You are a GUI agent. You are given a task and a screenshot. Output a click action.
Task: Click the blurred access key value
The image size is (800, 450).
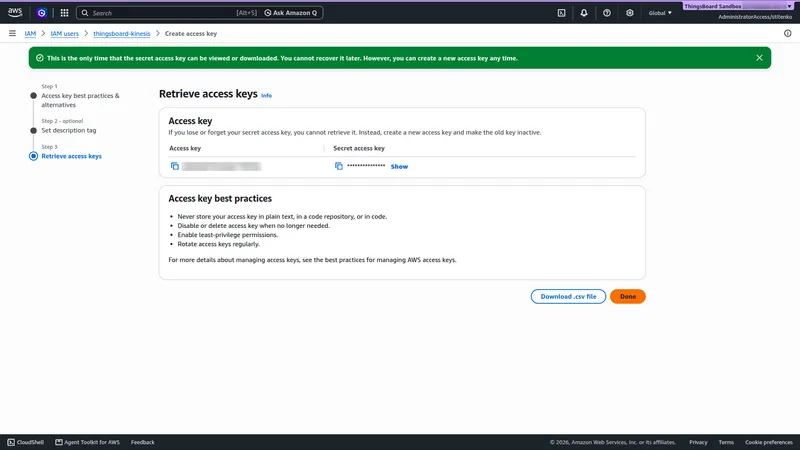coord(221,166)
